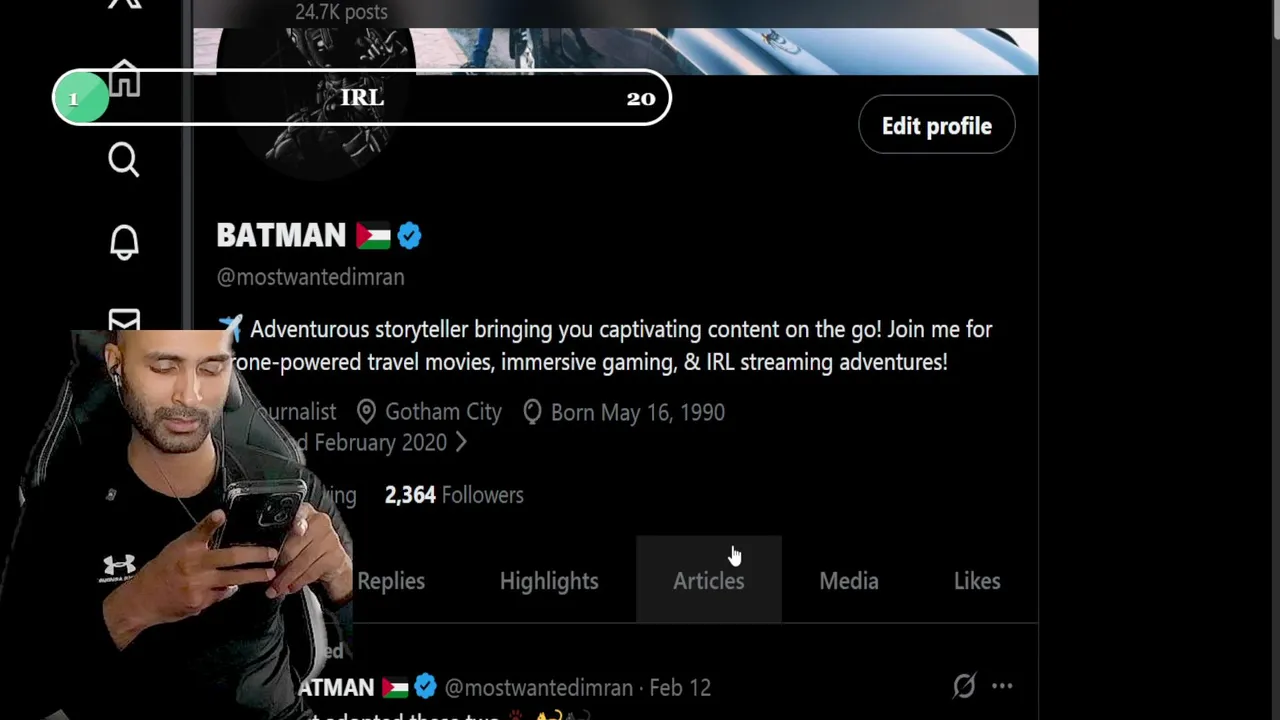Open the Search magnifier icon
The height and width of the screenshot is (720, 1280).
click(x=124, y=160)
